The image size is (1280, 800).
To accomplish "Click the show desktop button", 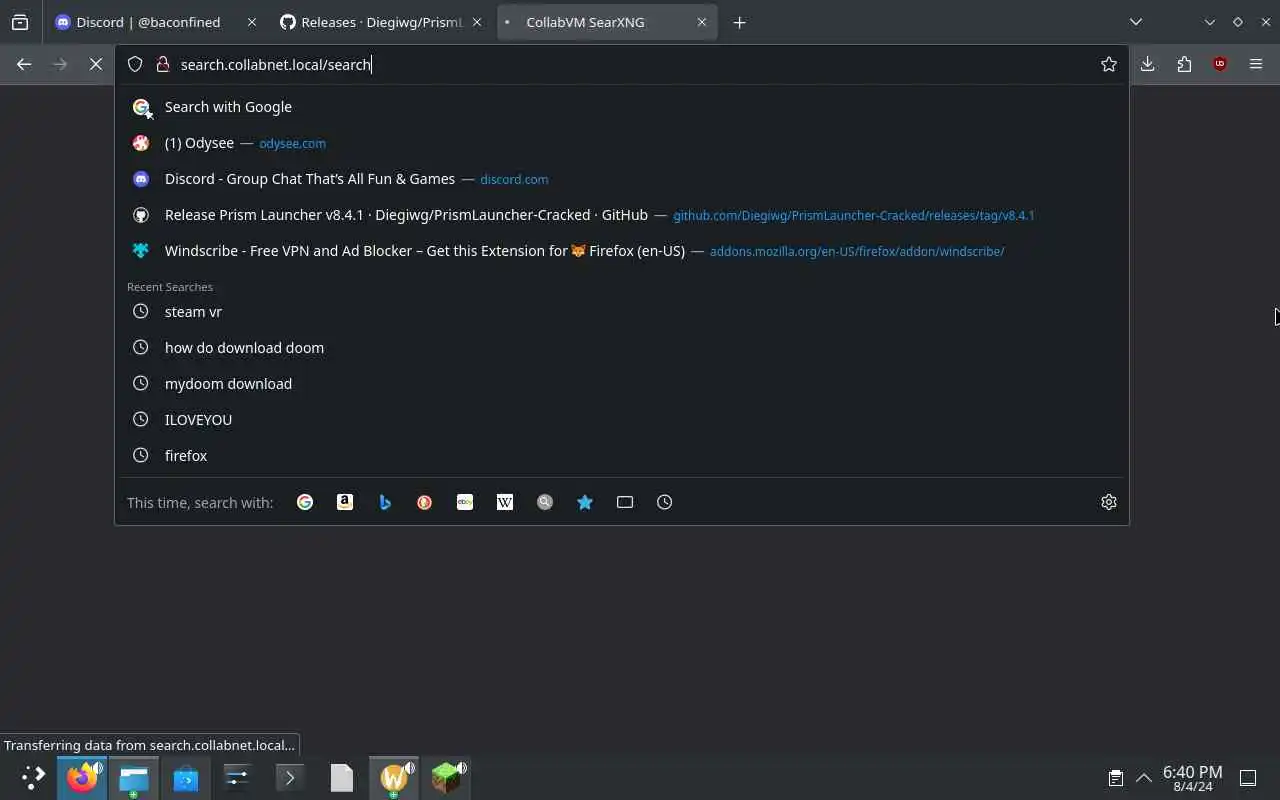I will pos(1248,778).
